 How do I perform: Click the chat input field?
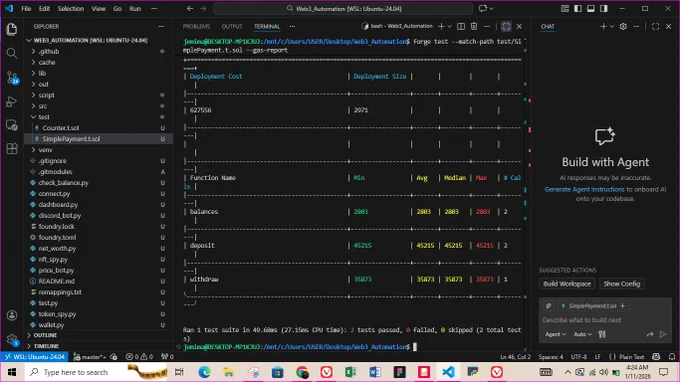(605, 320)
